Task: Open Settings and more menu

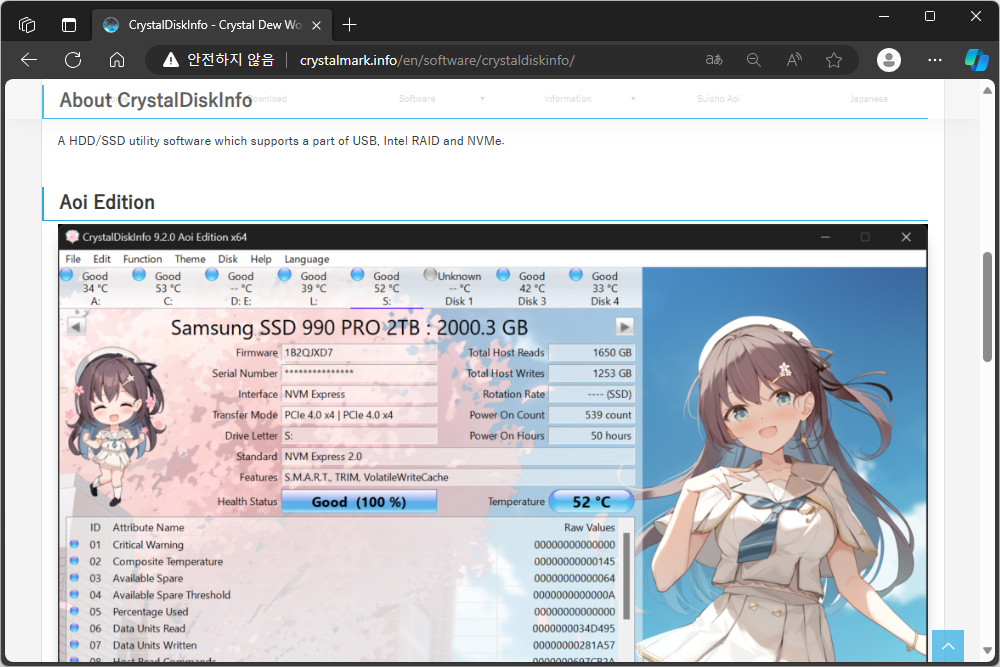Action: (x=935, y=60)
